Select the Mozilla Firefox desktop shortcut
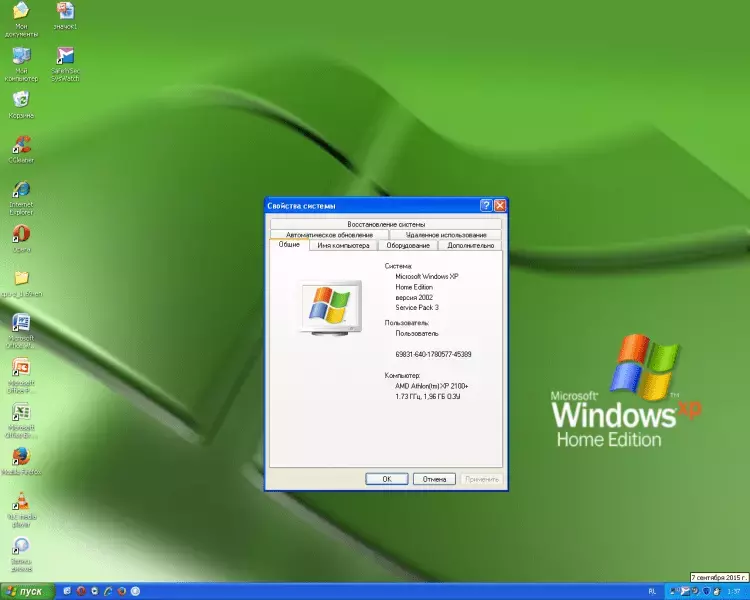750x600 pixels. pyautogui.click(x=21, y=461)
